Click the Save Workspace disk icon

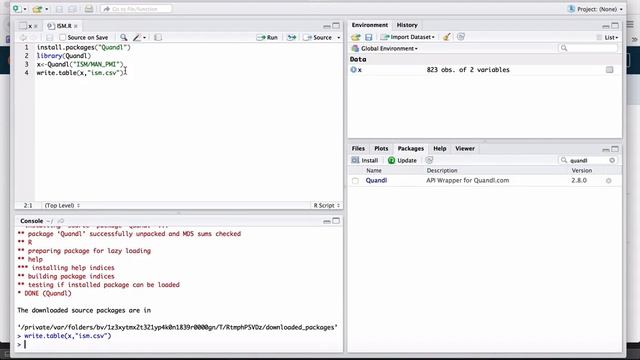coord(369,37)
